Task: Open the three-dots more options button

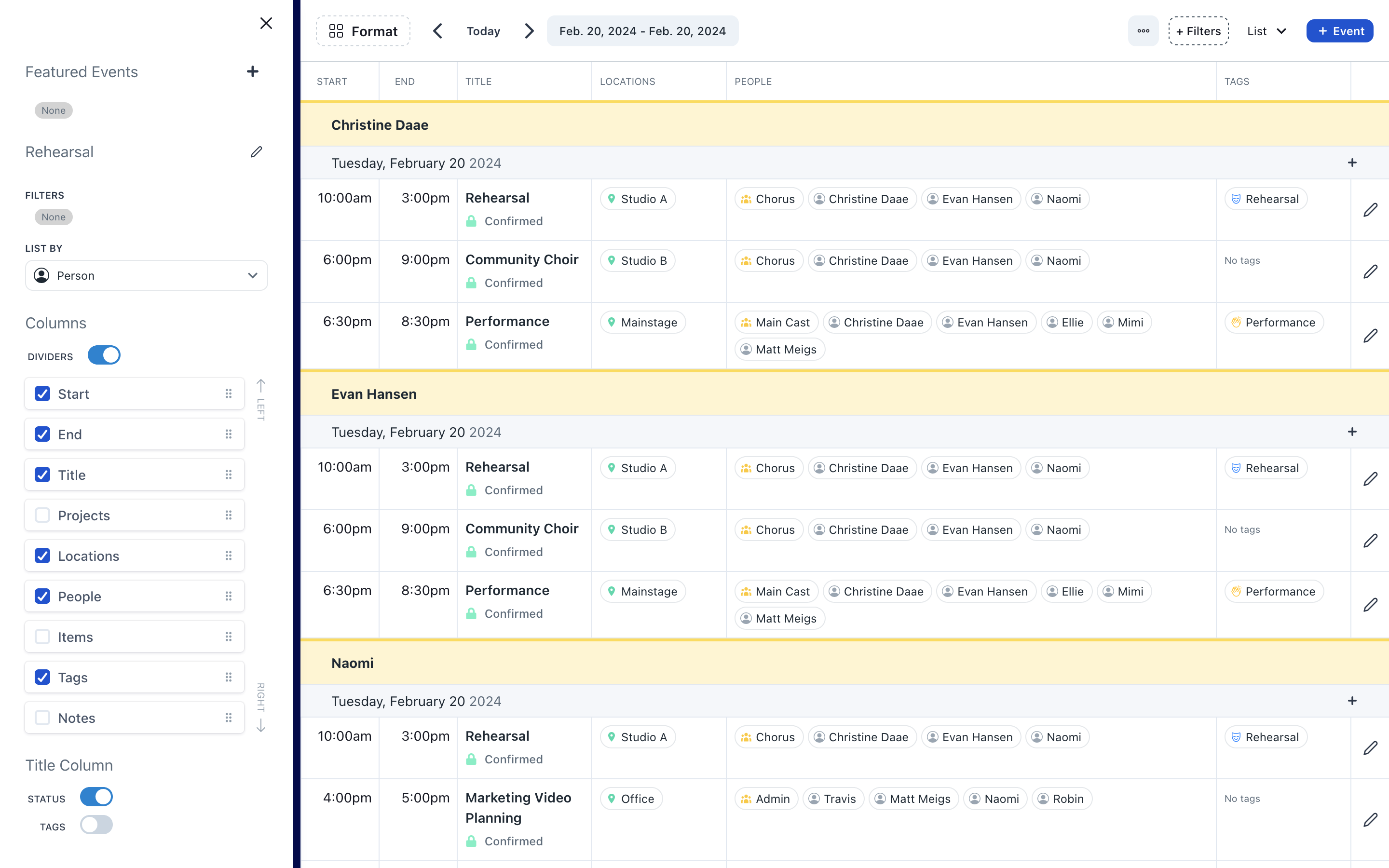Action: click(x=1143, y=31)
